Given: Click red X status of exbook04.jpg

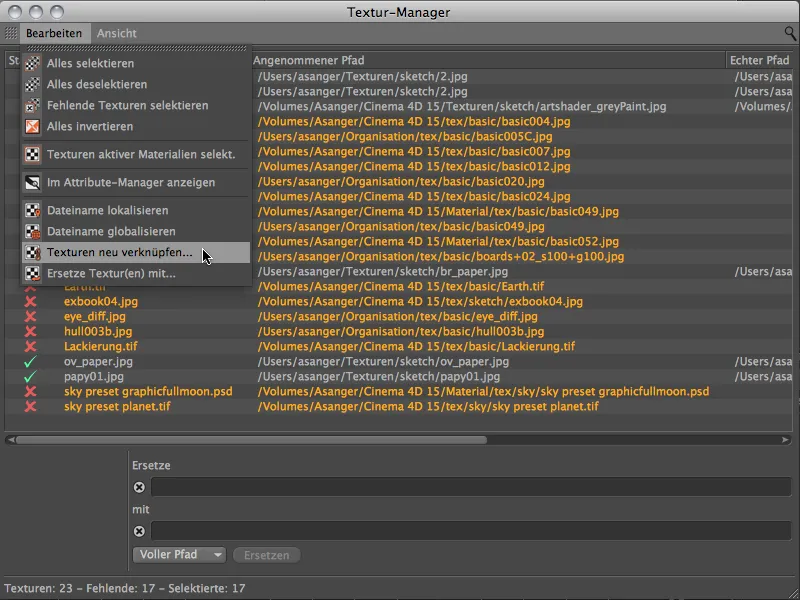Looking at the screenshot, I should click(x=31, y=302).
